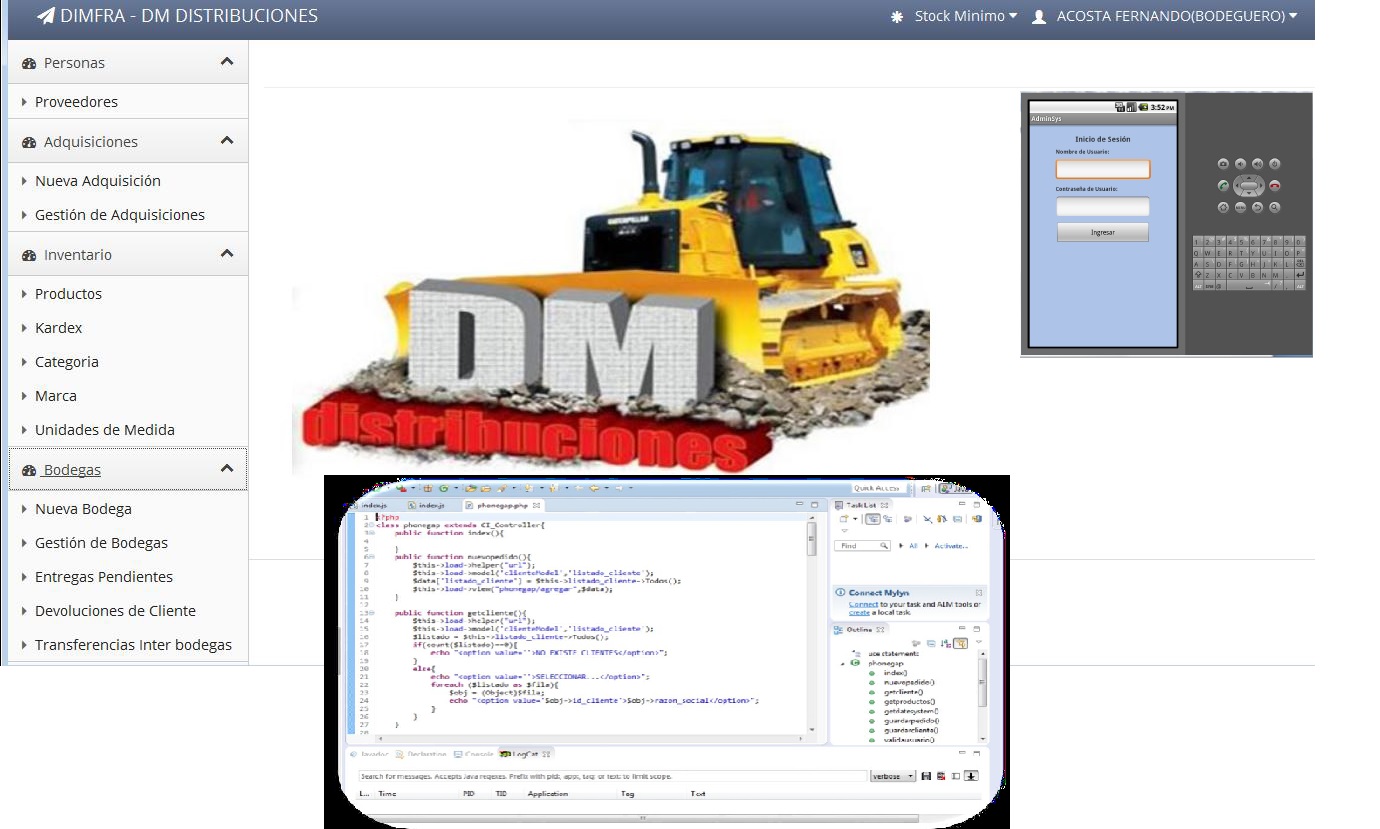Viewport: 1380px width, 829px height.
Task: Click the dashboard icon next to Adquisiciones
Action: coord(29,142)
